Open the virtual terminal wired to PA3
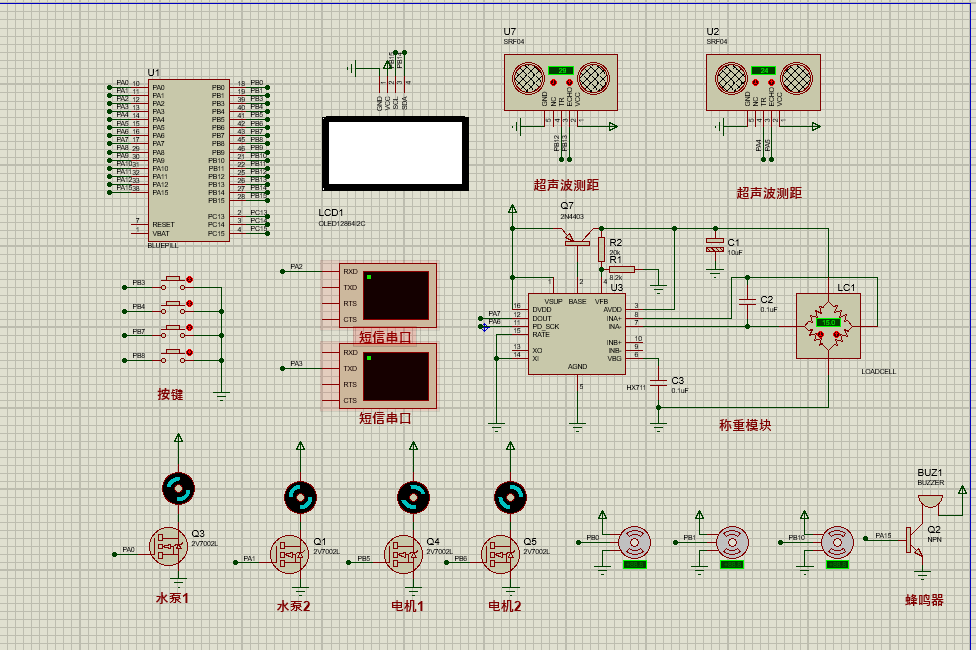 [x=388, y=376]
